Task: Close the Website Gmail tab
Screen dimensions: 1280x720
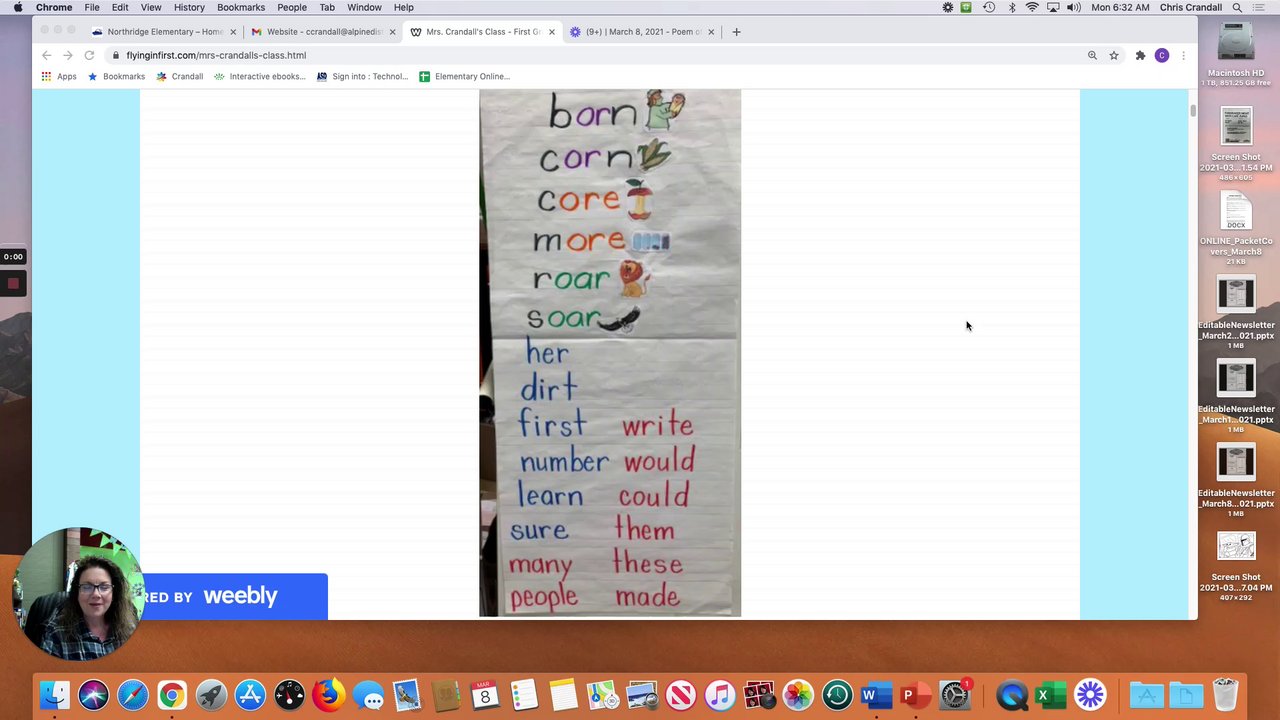Action: pyautogui.click(x=392, y=32)
